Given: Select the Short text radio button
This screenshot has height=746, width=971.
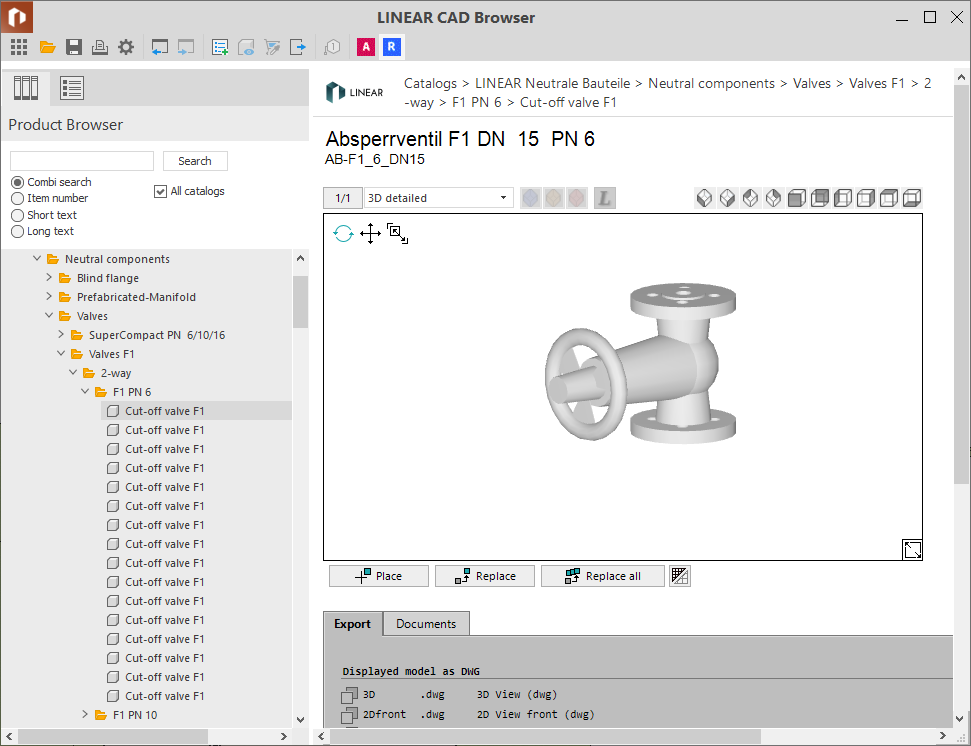Looking at the screenshot, I should coord(17,215).
